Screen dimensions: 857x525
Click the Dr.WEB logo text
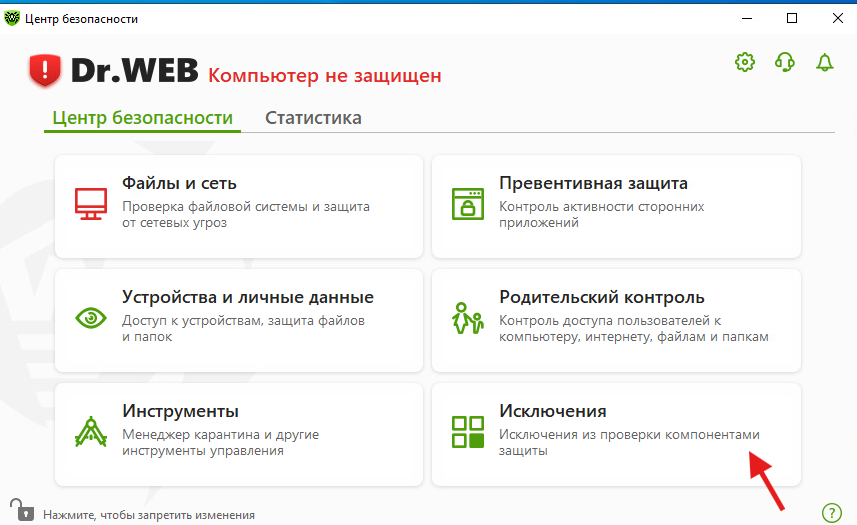134,70
